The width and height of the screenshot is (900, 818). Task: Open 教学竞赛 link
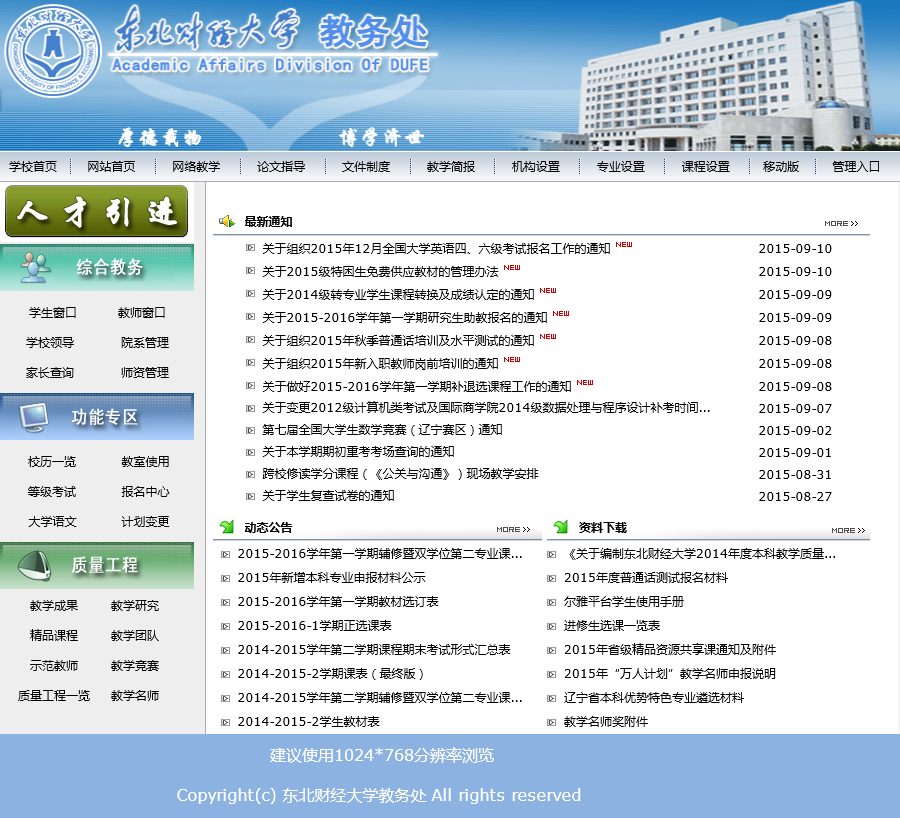[135, 666]
